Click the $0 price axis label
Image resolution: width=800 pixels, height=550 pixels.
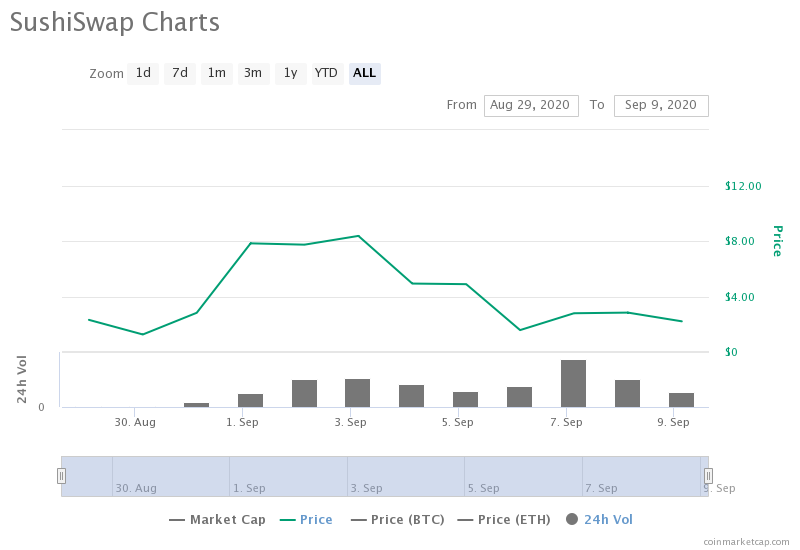731,352
